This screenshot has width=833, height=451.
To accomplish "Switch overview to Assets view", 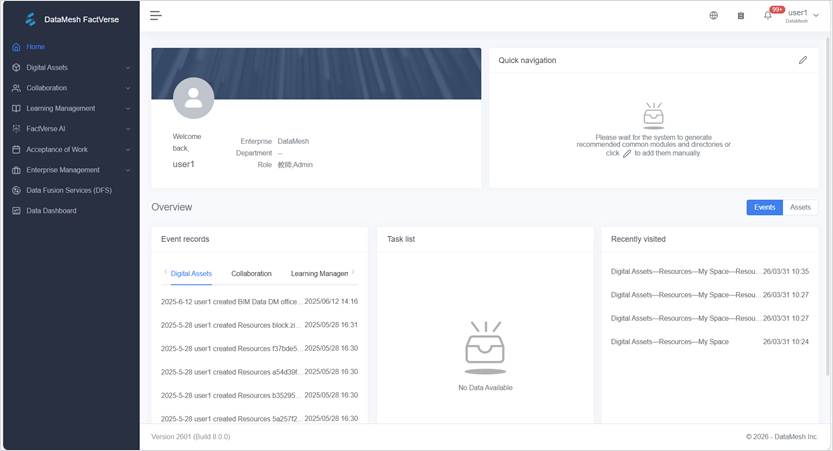I will [x=800, y=207].
